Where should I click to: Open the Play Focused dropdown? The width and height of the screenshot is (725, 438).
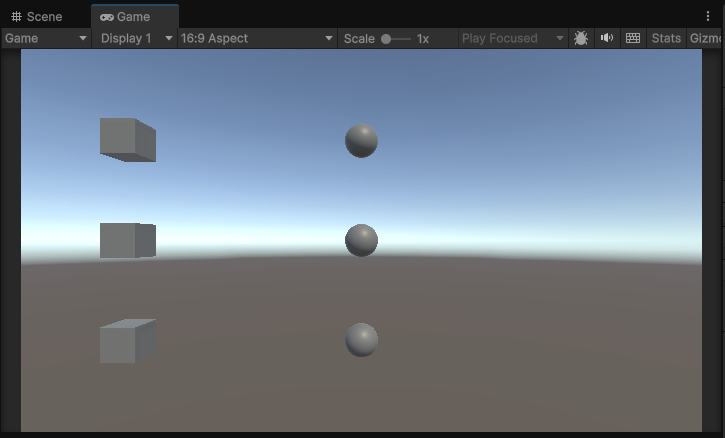[x=513, y=38]
